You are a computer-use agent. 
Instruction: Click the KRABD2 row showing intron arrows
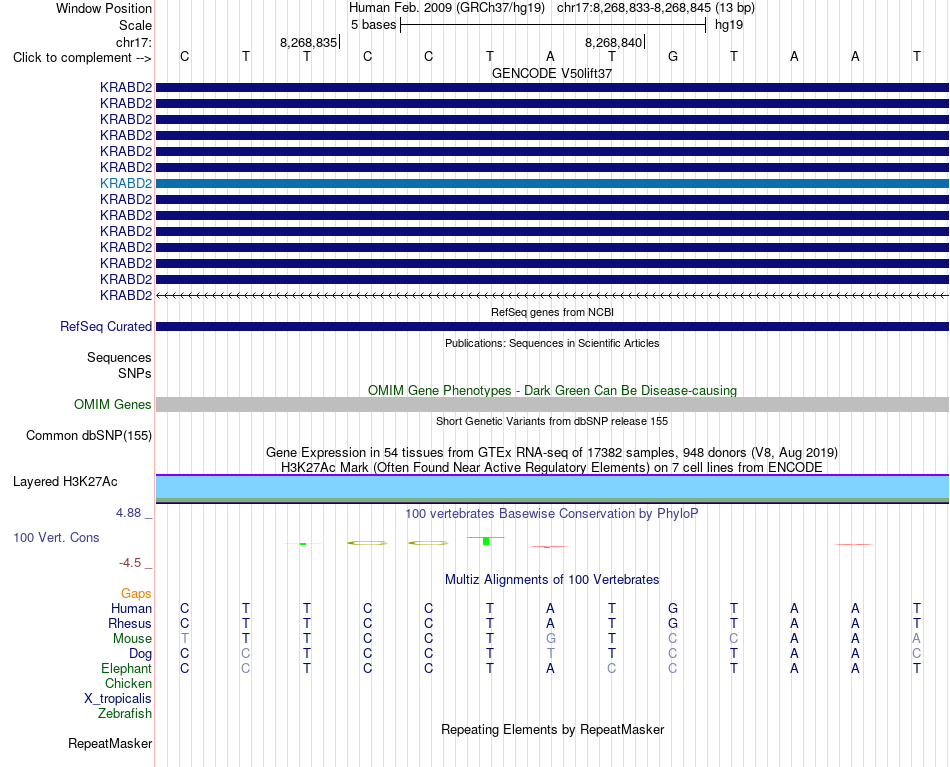tap(552, 295)
